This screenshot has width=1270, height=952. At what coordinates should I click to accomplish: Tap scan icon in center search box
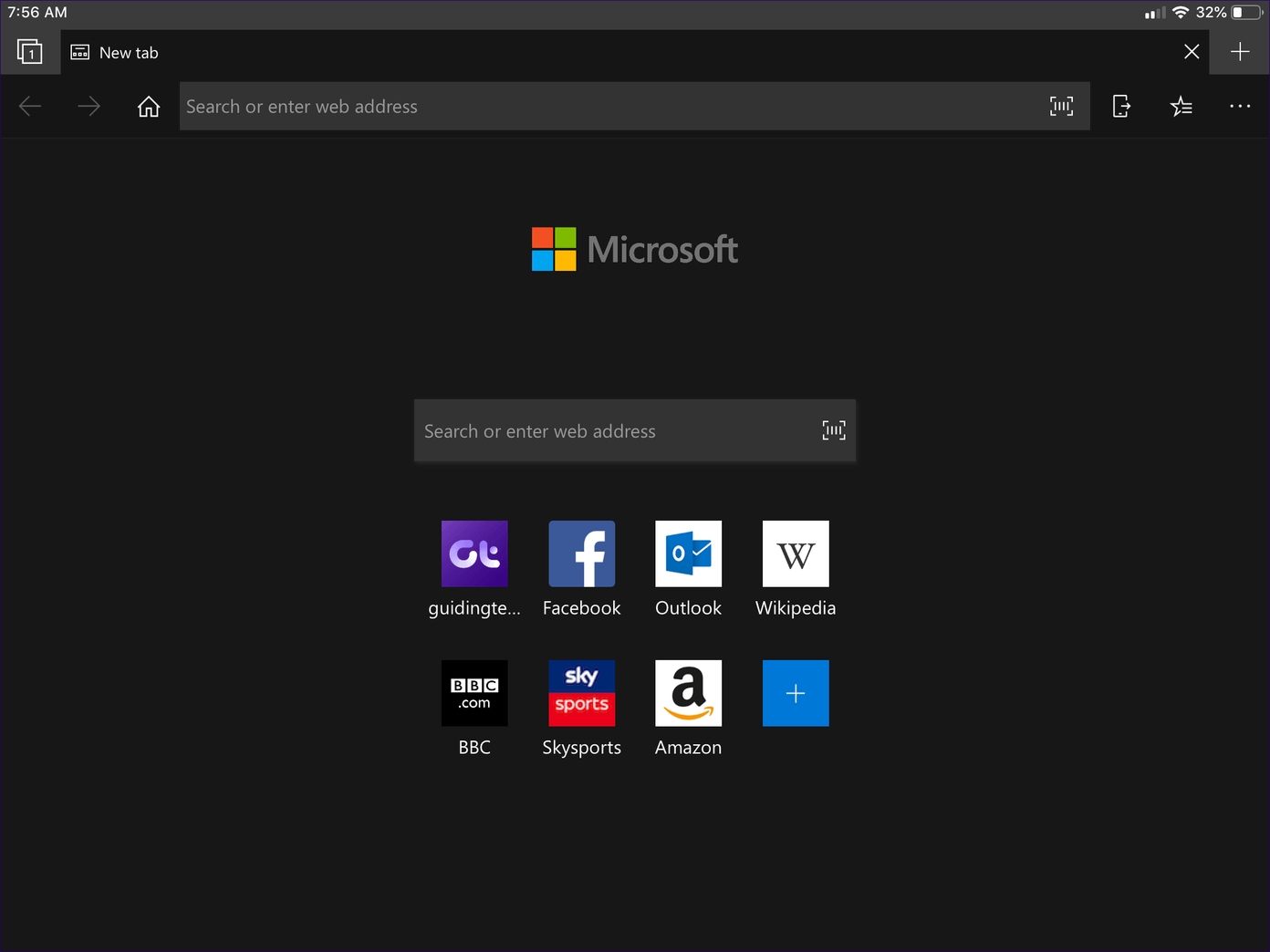point(834,430)
